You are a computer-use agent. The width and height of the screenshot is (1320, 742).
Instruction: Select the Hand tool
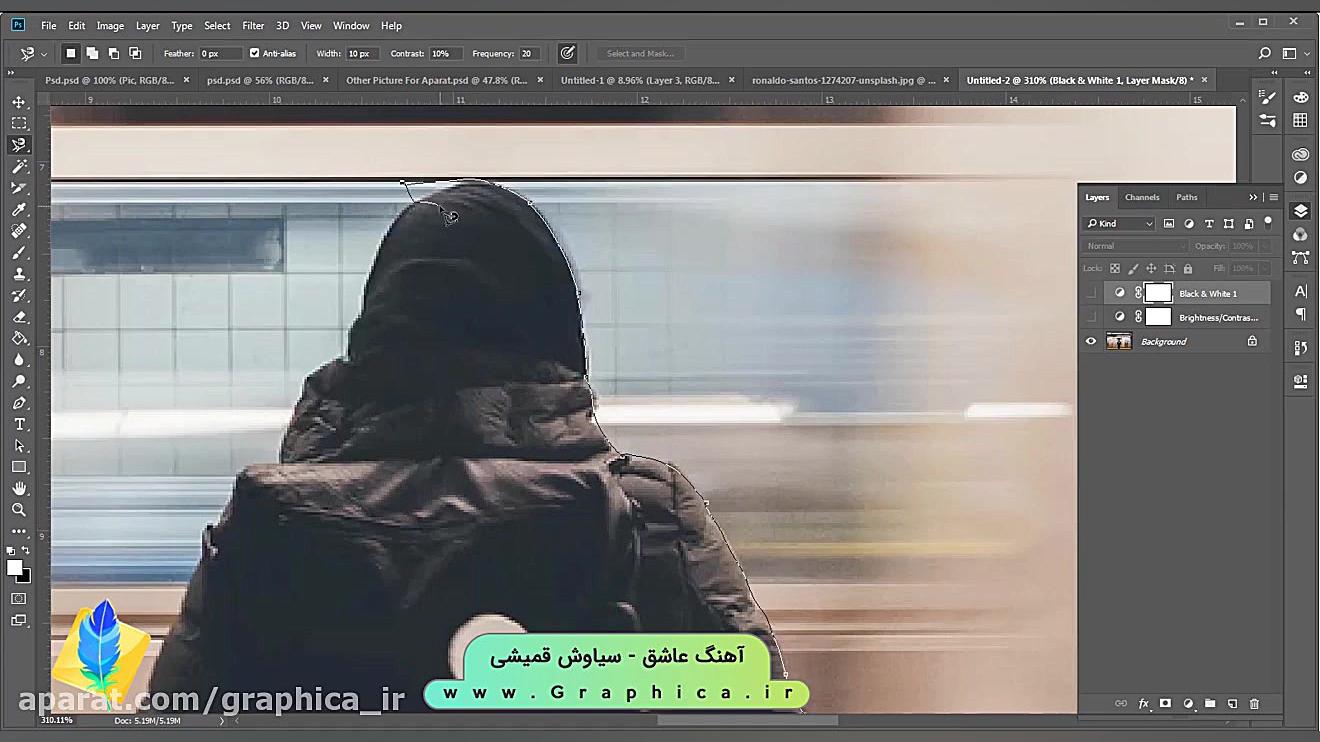tap(19, 488)
